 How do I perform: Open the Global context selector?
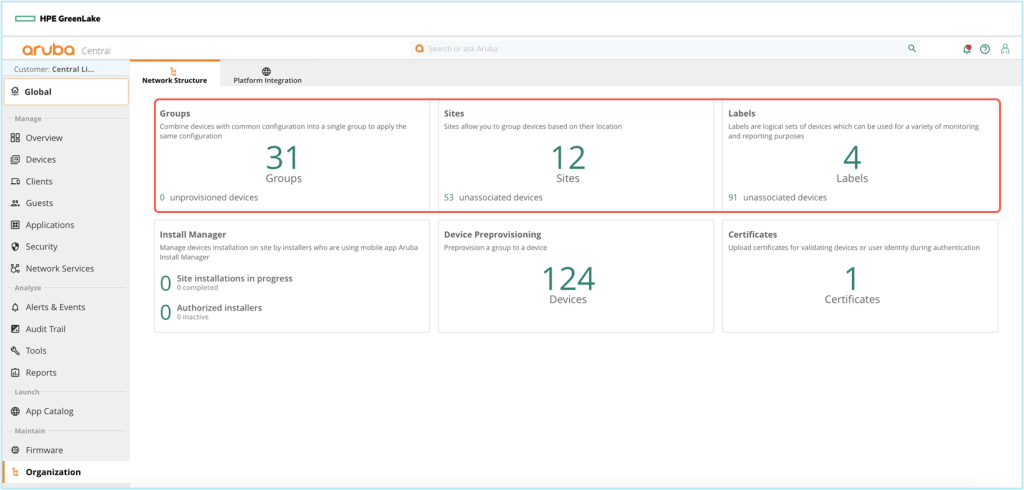[x=65, y=92]
